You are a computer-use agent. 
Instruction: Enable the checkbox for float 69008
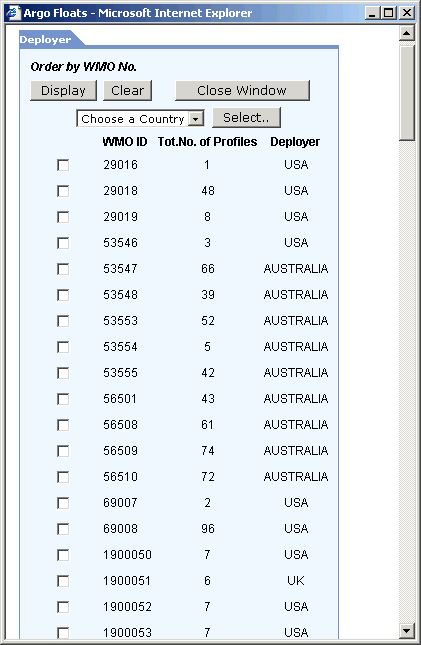pyautogui.click(x=63, y=529)
